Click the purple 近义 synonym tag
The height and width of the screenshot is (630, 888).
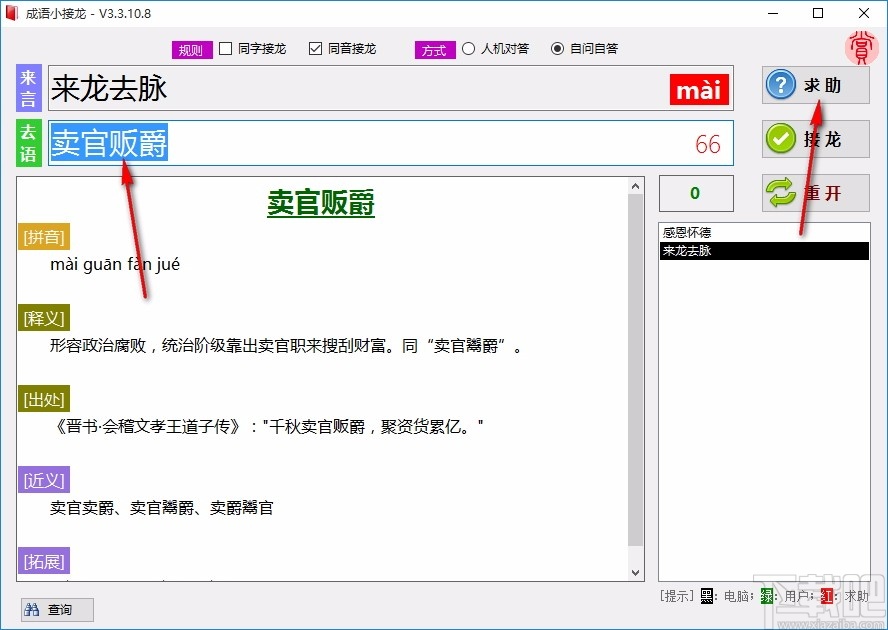(43, 480)
